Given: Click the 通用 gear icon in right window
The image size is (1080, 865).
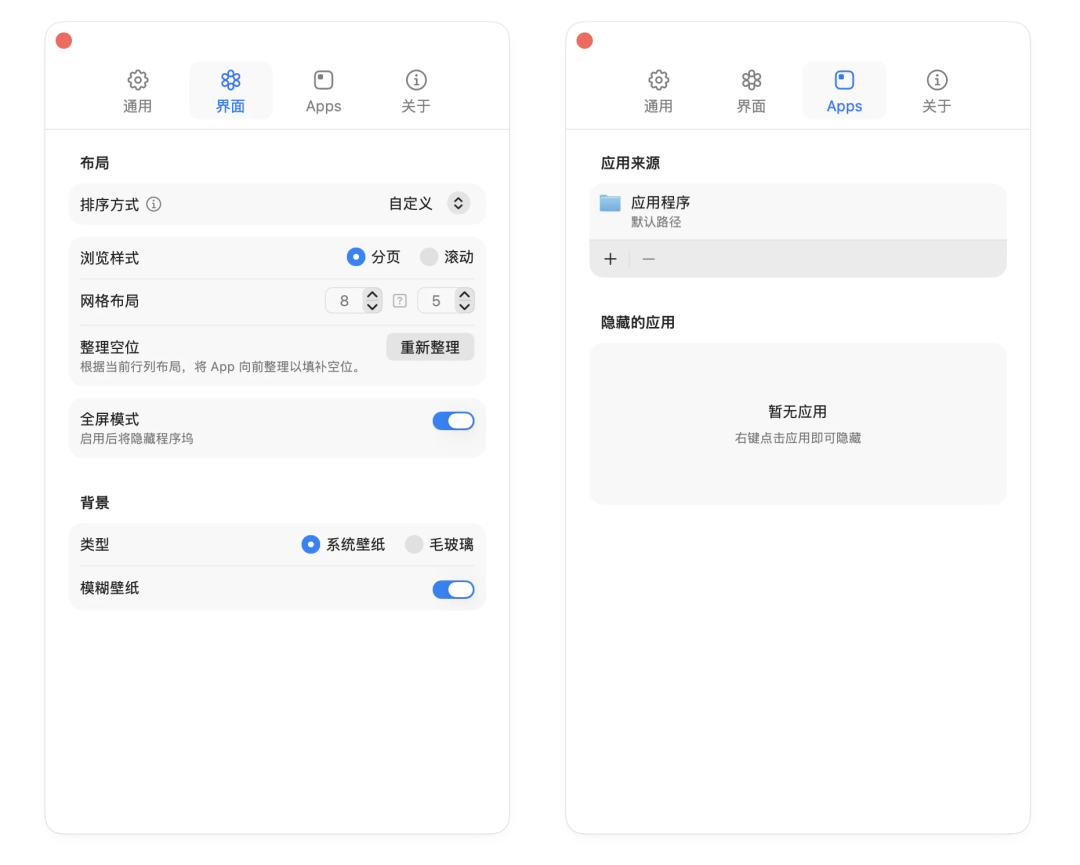Looking at the screenshot, I should click(x=658, y=81).
